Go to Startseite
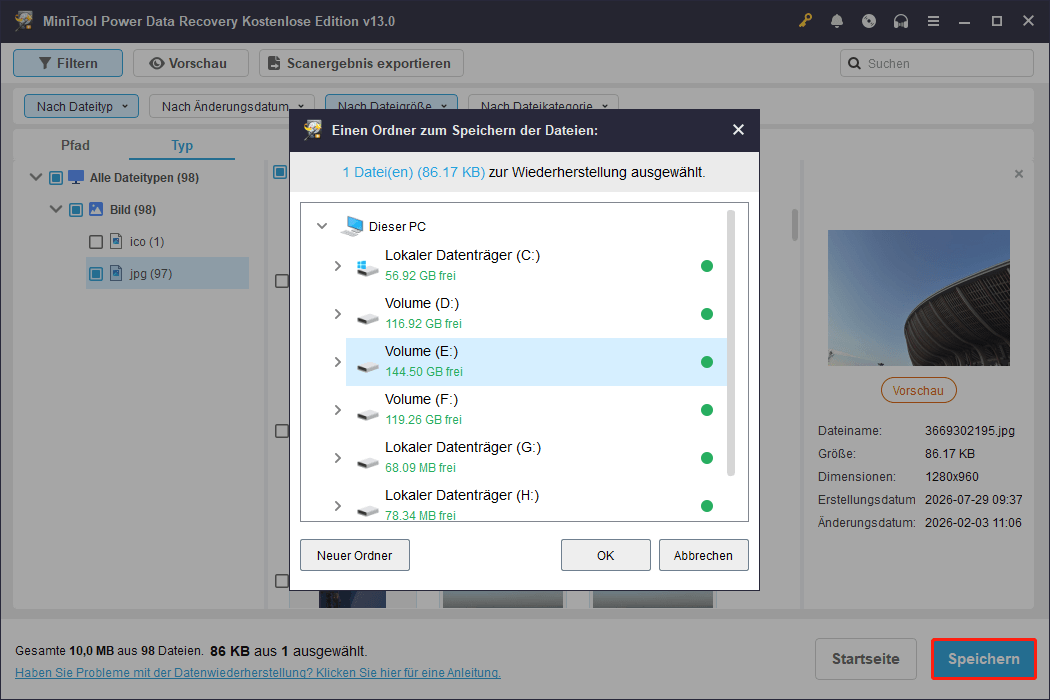This screenshot has width=1050, height=700. click(x=866, y=658)
